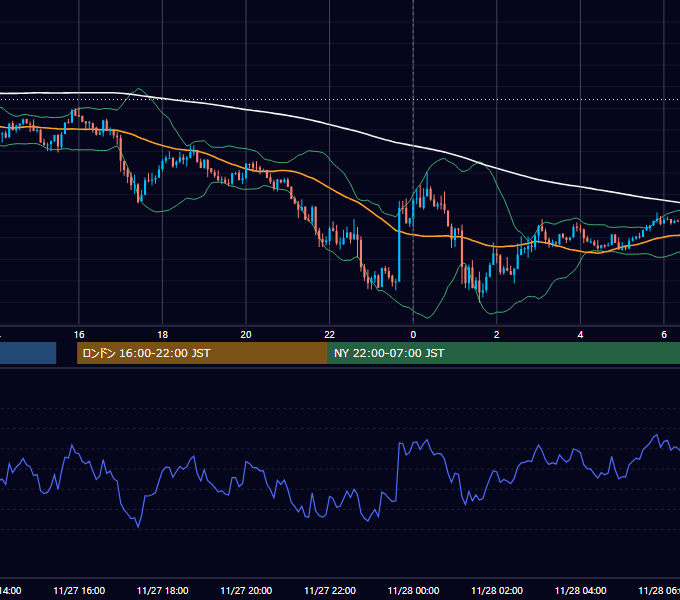Select the ロンドン 16:00-22:00 JST session bar

pyautogui.click(x=202, y=353)
